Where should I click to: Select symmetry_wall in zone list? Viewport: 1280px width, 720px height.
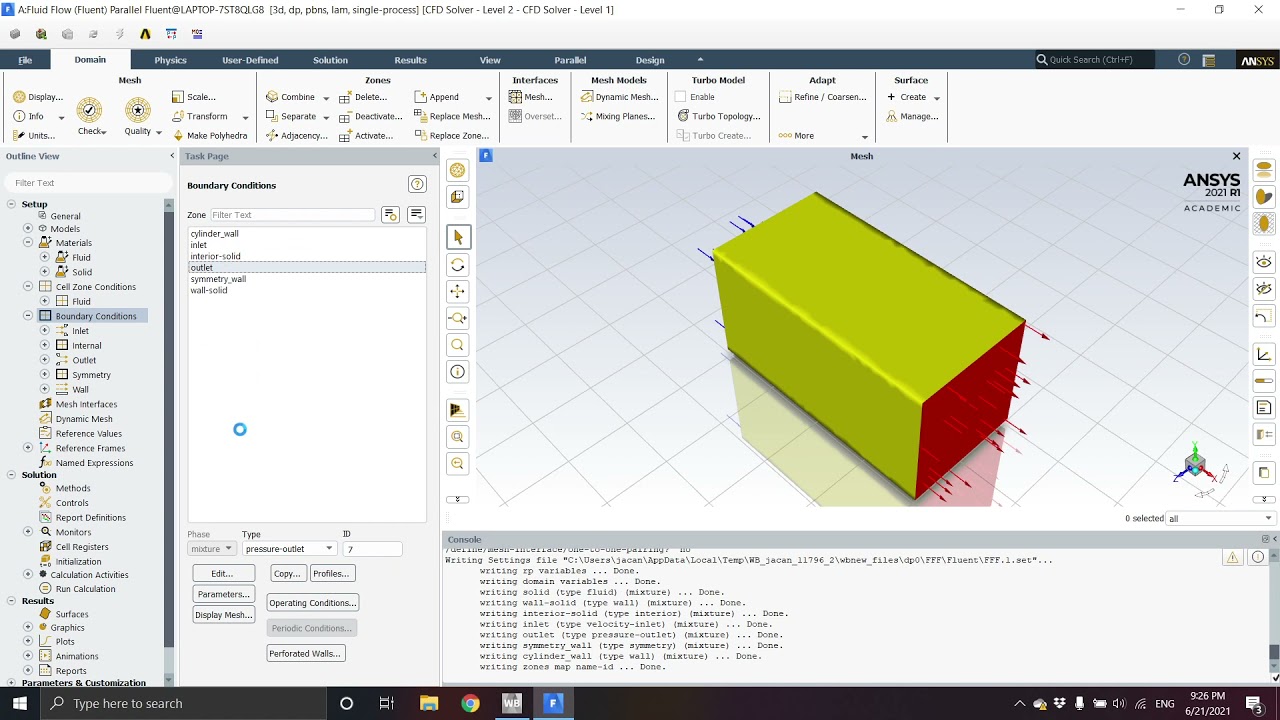pyautogui.click(x=218, y=279)
